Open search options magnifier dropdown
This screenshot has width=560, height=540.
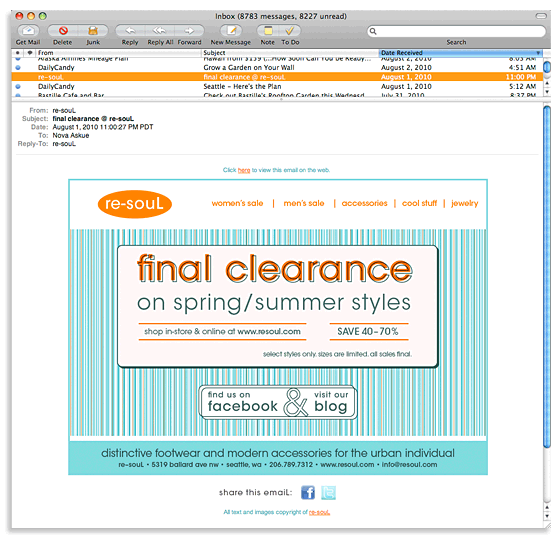(x=373, y=31)
